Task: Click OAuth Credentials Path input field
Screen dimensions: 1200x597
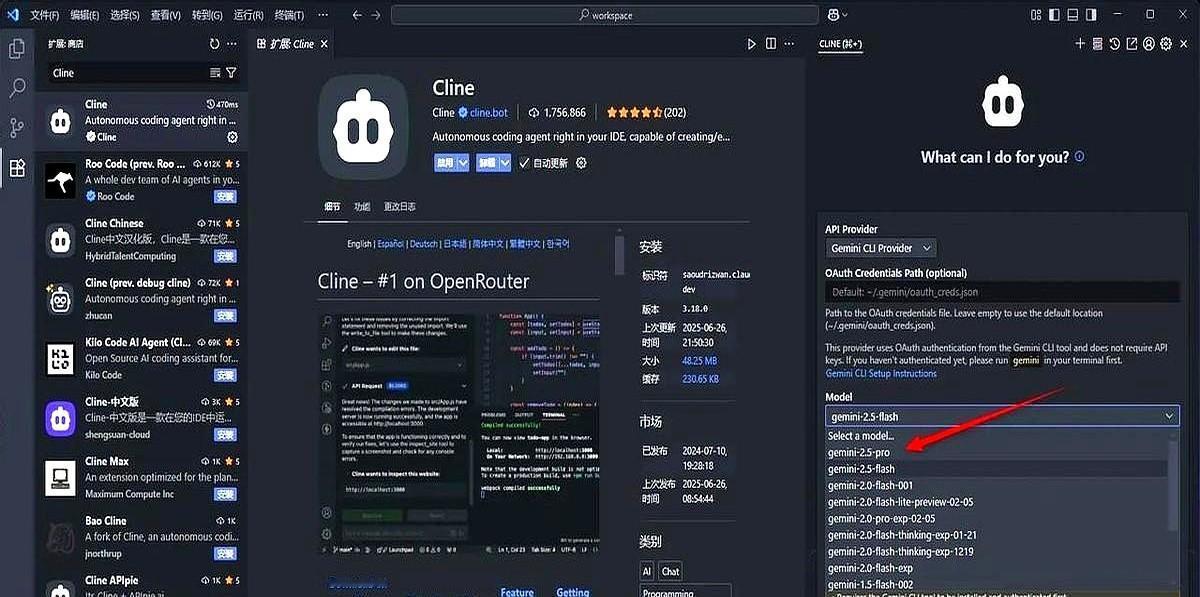Action: pos(1002,292)
